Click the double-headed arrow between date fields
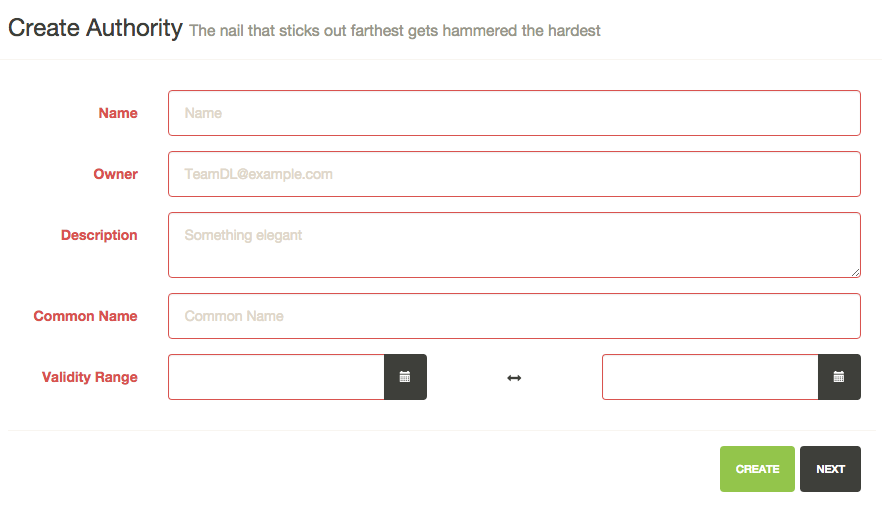 [x=514, y=378]
